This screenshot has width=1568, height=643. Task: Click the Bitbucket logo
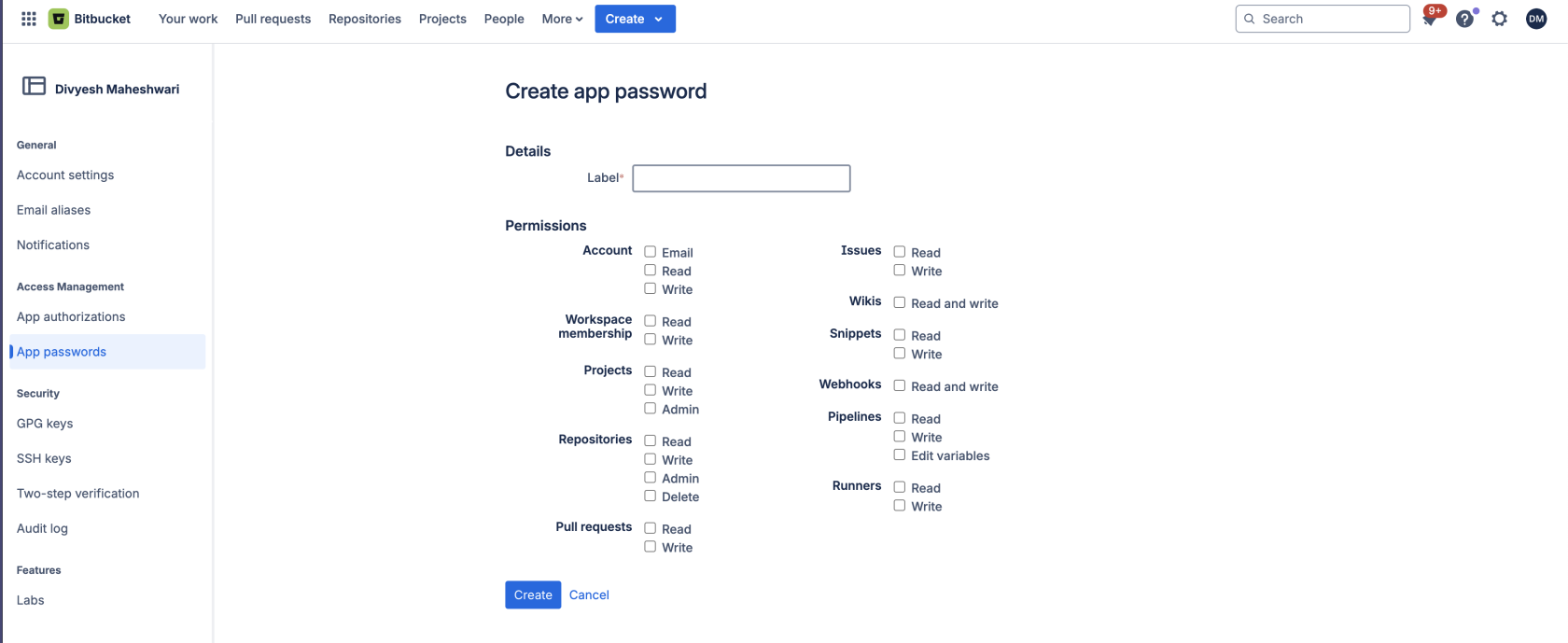tap(58, 18)
